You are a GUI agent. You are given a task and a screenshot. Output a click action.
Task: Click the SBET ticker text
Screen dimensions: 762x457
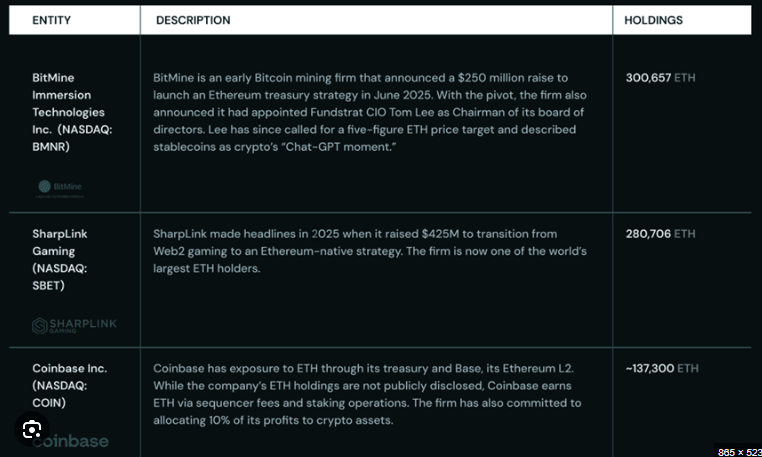pos(47,285)
